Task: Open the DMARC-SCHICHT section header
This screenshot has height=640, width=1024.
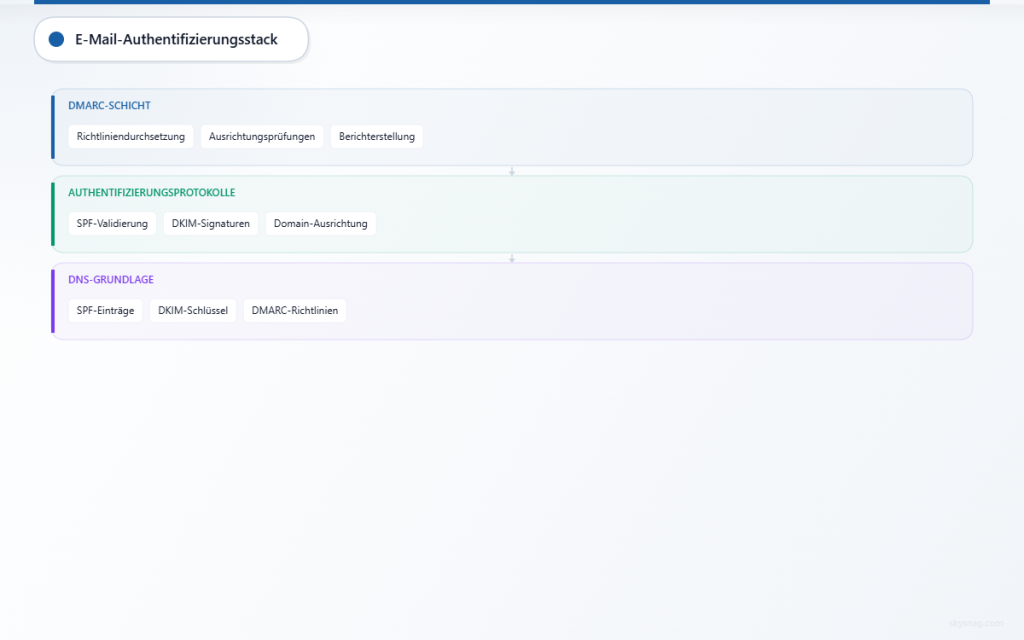Action: coord(107,105)
